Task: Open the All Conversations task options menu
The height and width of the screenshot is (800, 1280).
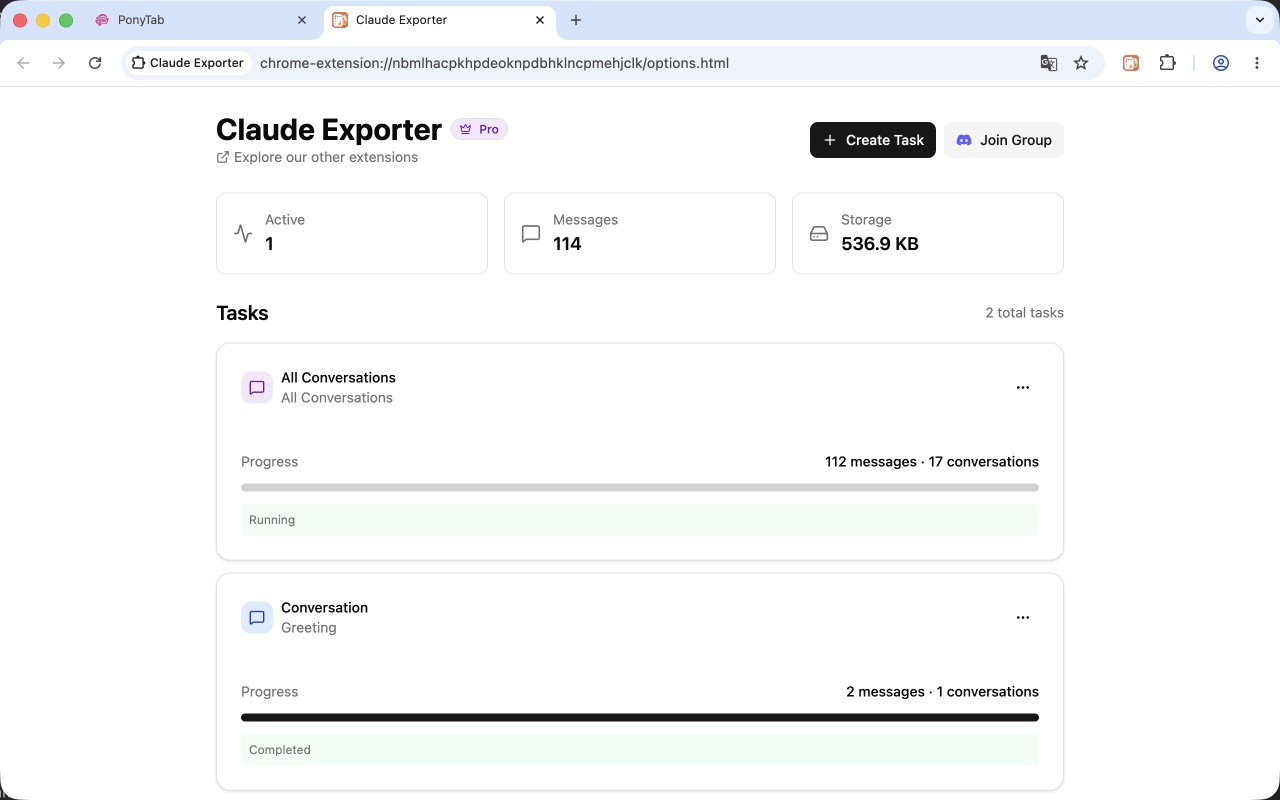Action: pos(1022,387)
